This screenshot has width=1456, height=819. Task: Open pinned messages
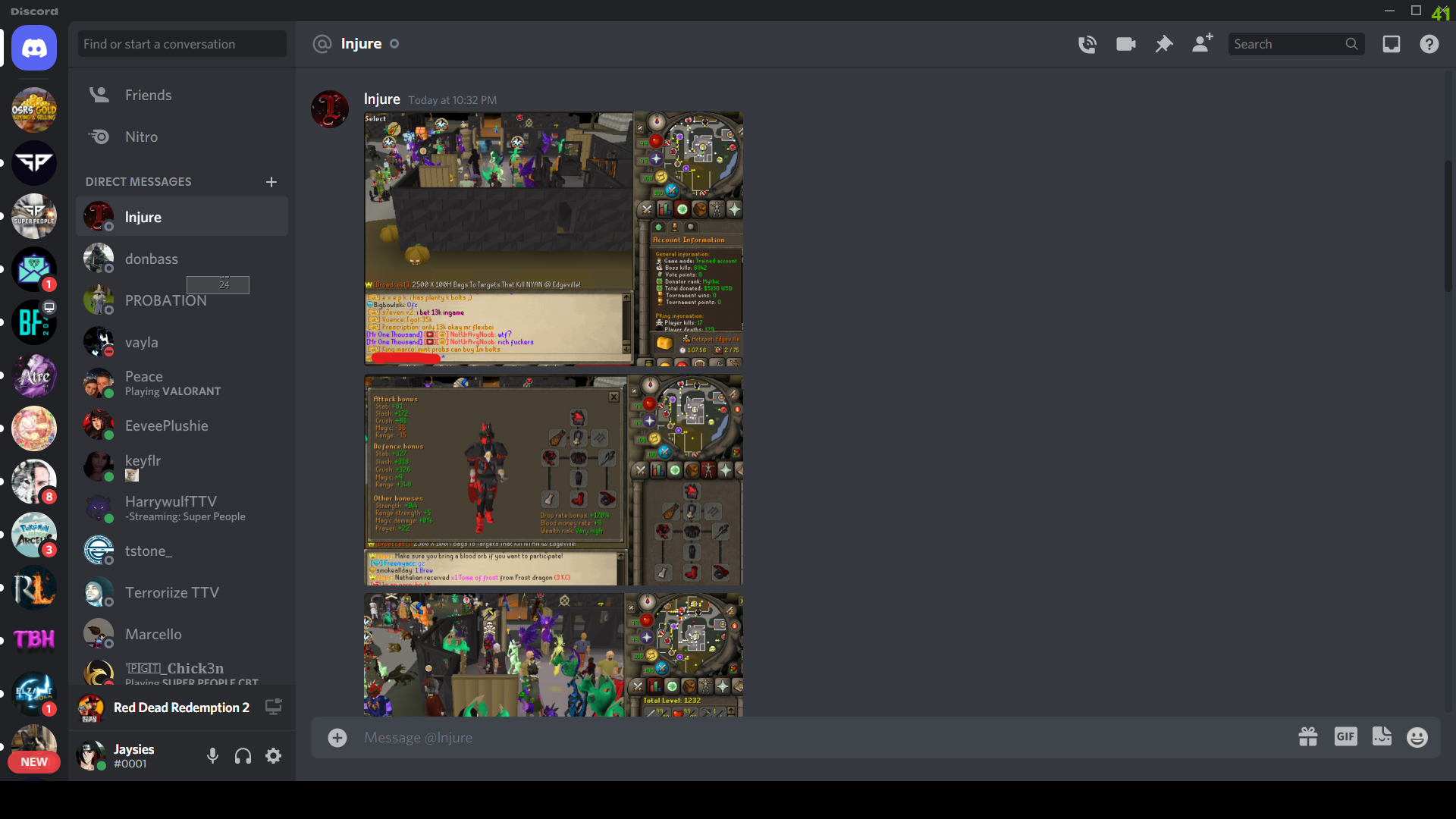point(1163,44)
